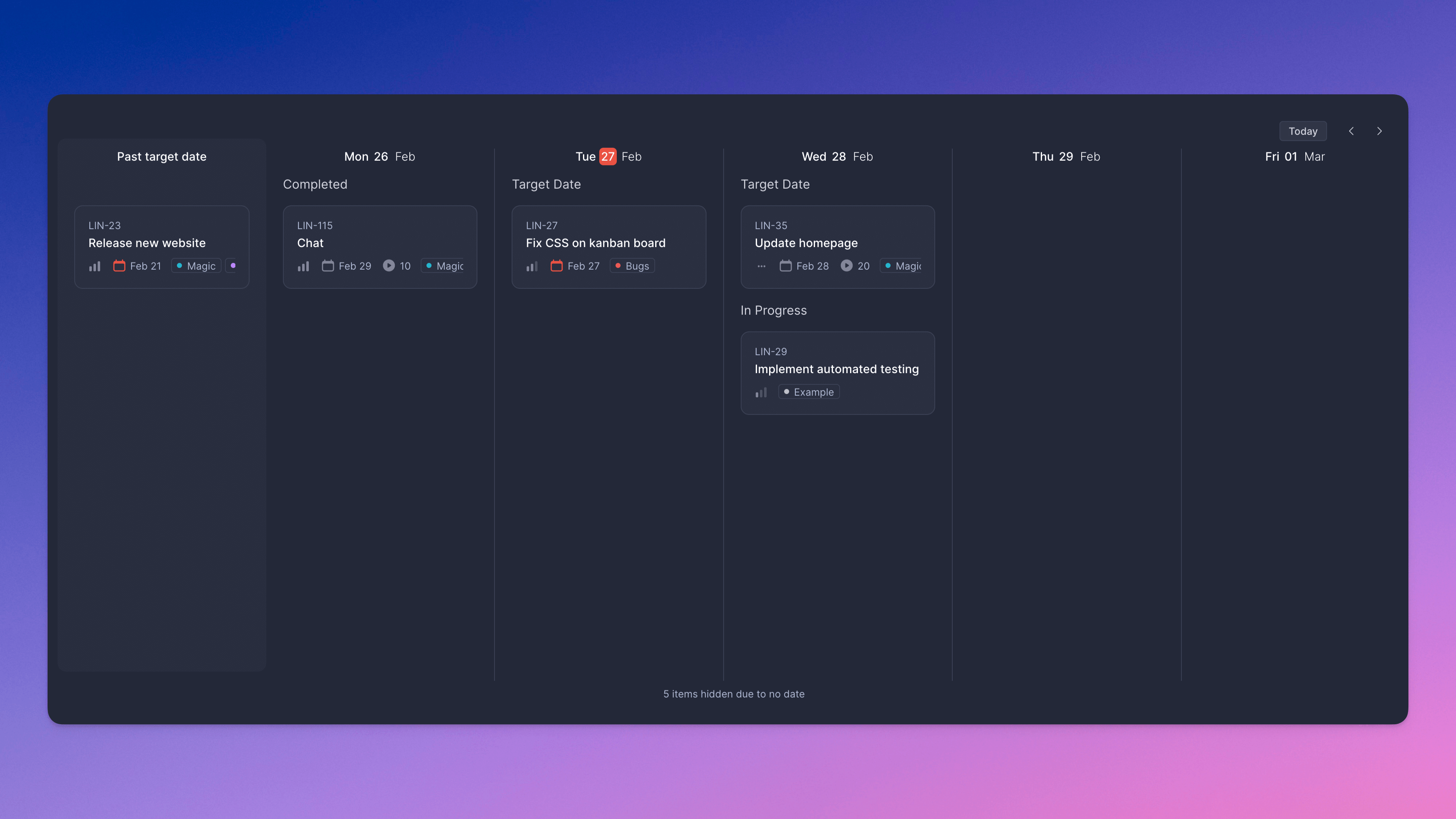Click Thu 29 Feb column header
The height and width of the screenshot is (819, 1456).
[x=1066, y=157]
